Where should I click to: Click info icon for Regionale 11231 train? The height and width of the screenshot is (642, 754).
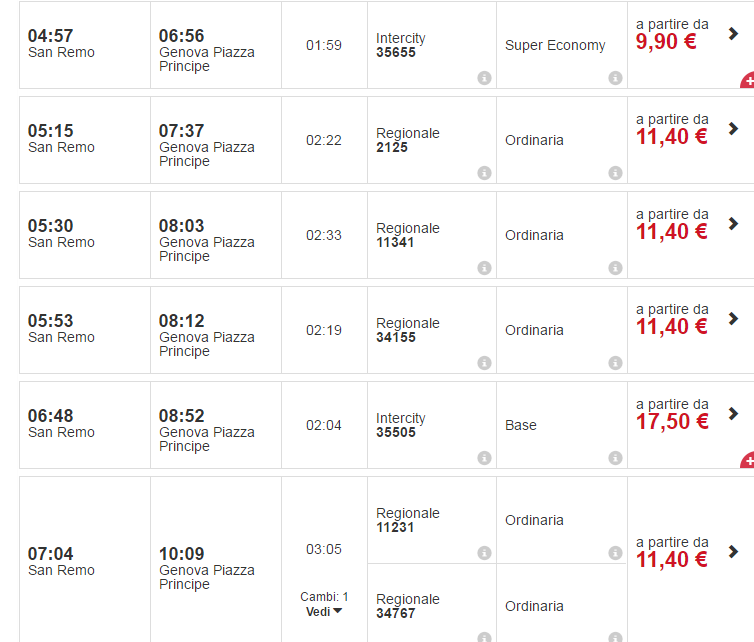[x=484, y=553]
